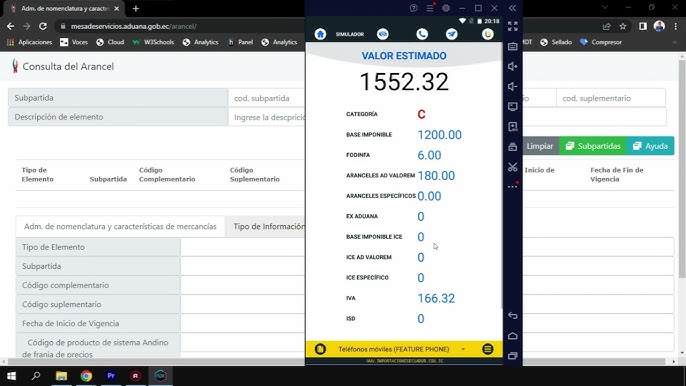Click the address bar URL

pos(134,26)
